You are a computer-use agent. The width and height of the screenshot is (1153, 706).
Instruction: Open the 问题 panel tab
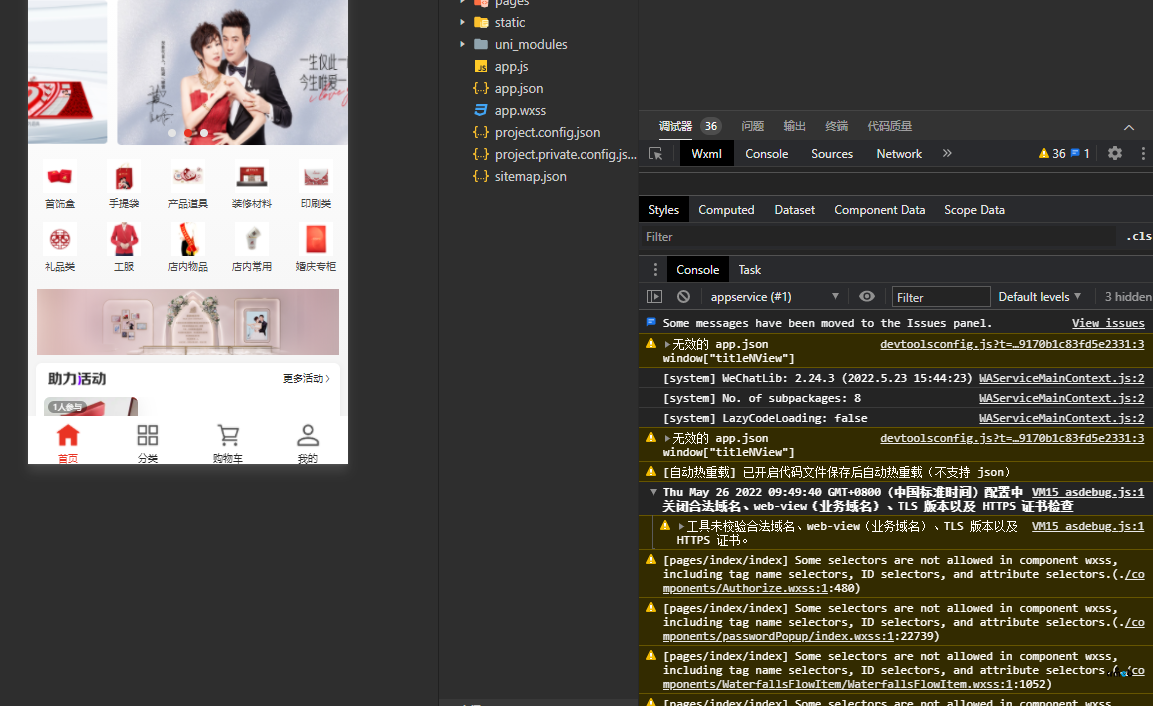coord(752,126)
